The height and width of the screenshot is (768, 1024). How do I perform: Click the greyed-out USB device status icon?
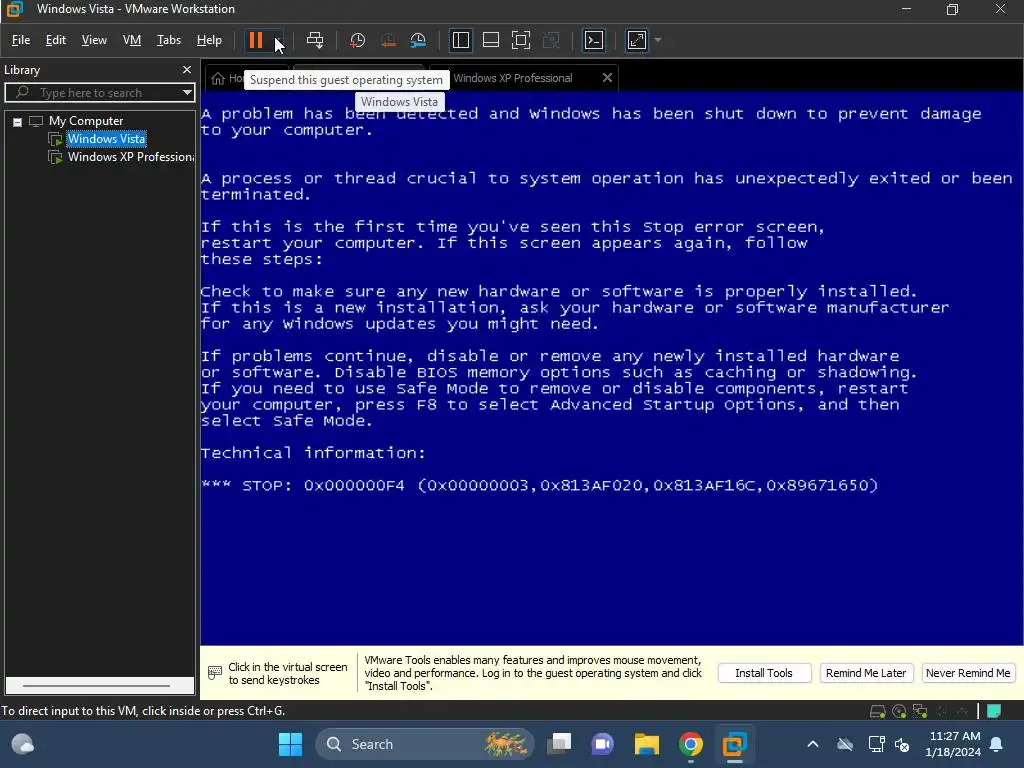tap(962, 711)
